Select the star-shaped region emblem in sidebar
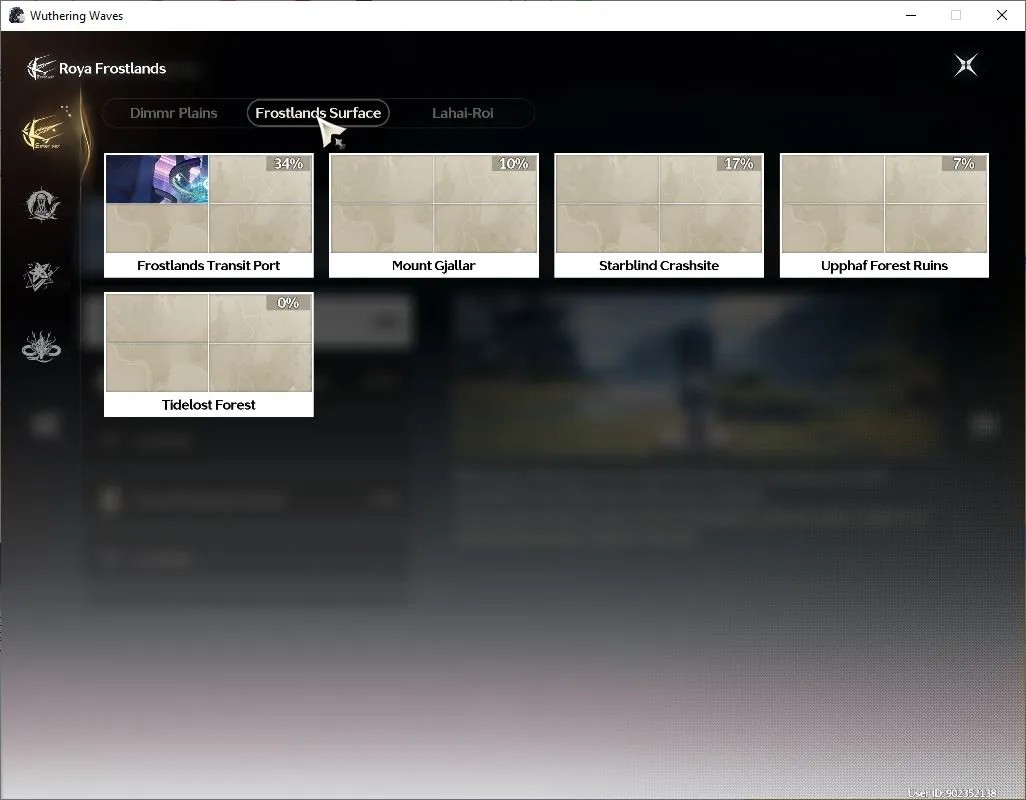The height and width of the screenshot is (800, 1026). (41, 276)
